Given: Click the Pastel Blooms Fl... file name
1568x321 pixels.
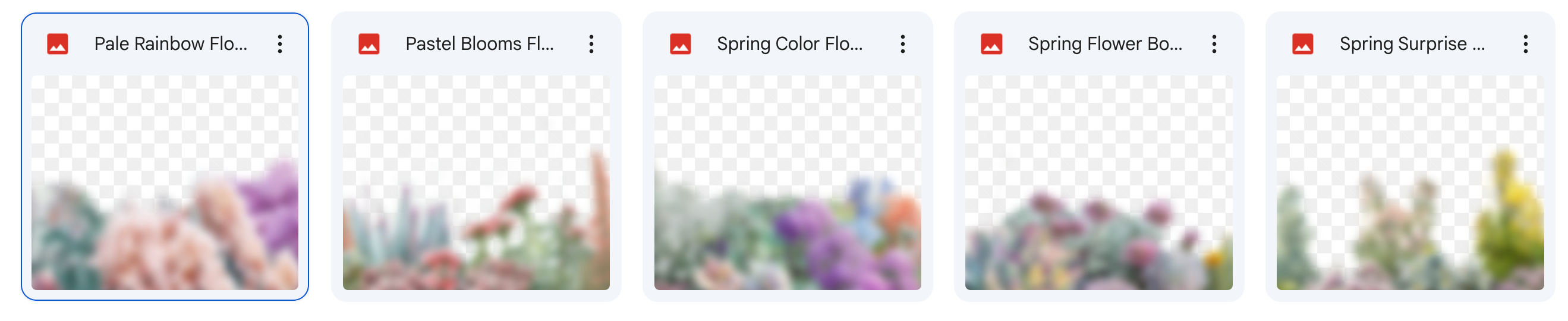Looking at the screenshot, I should coord(480,44).
